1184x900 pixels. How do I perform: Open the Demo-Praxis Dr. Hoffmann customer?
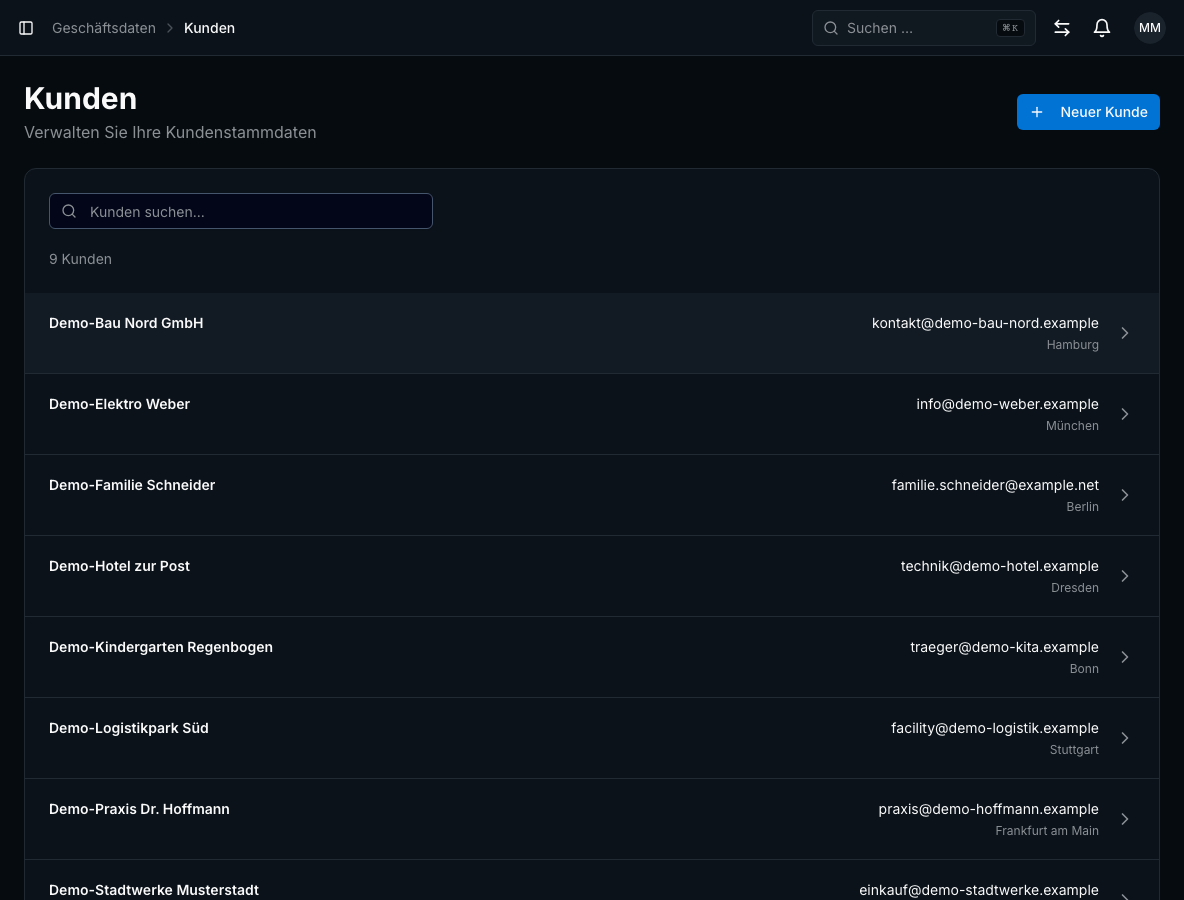coord(591,819)
